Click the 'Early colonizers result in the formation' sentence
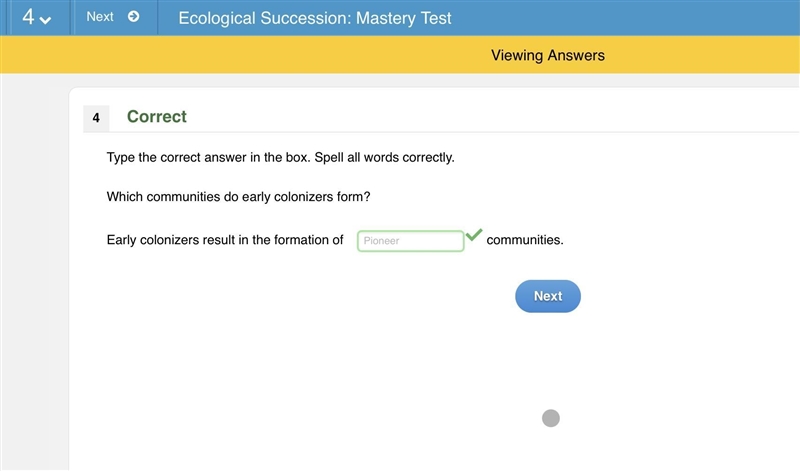Viewport: 800px width, 471px height. pyautogui.click(x=224, y=240)
